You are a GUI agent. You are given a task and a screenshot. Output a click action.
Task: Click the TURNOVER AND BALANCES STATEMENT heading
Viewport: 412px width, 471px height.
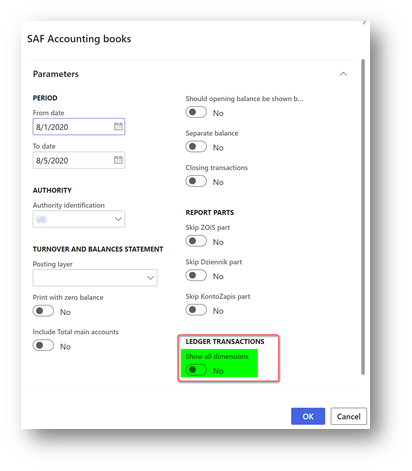(x=98, y=249)
